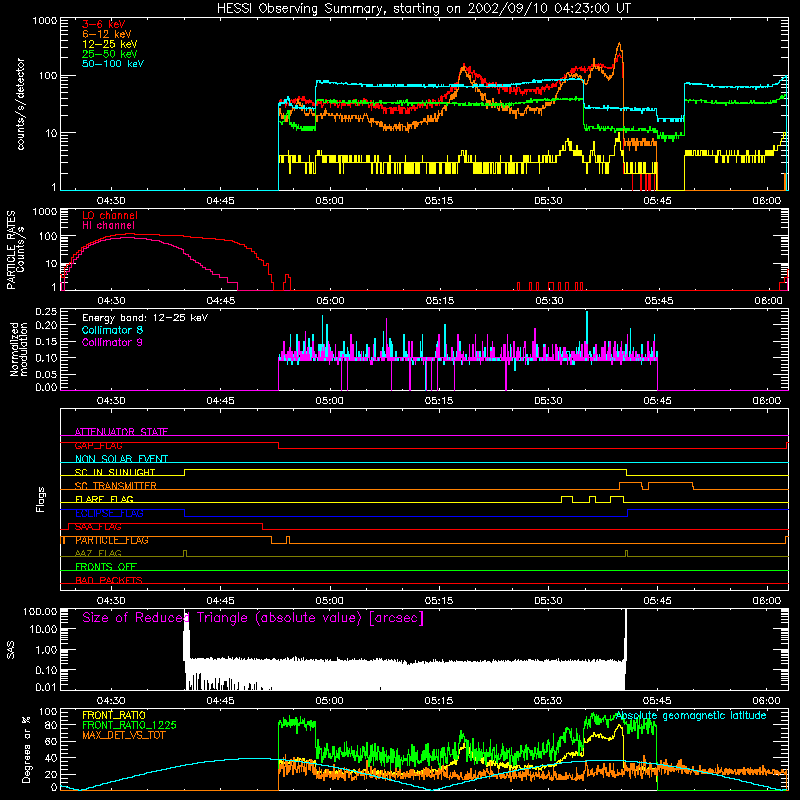This screenshot has height=800, width=800.
Task: Click the SAA_FLAG label
Action: (98, 527)
